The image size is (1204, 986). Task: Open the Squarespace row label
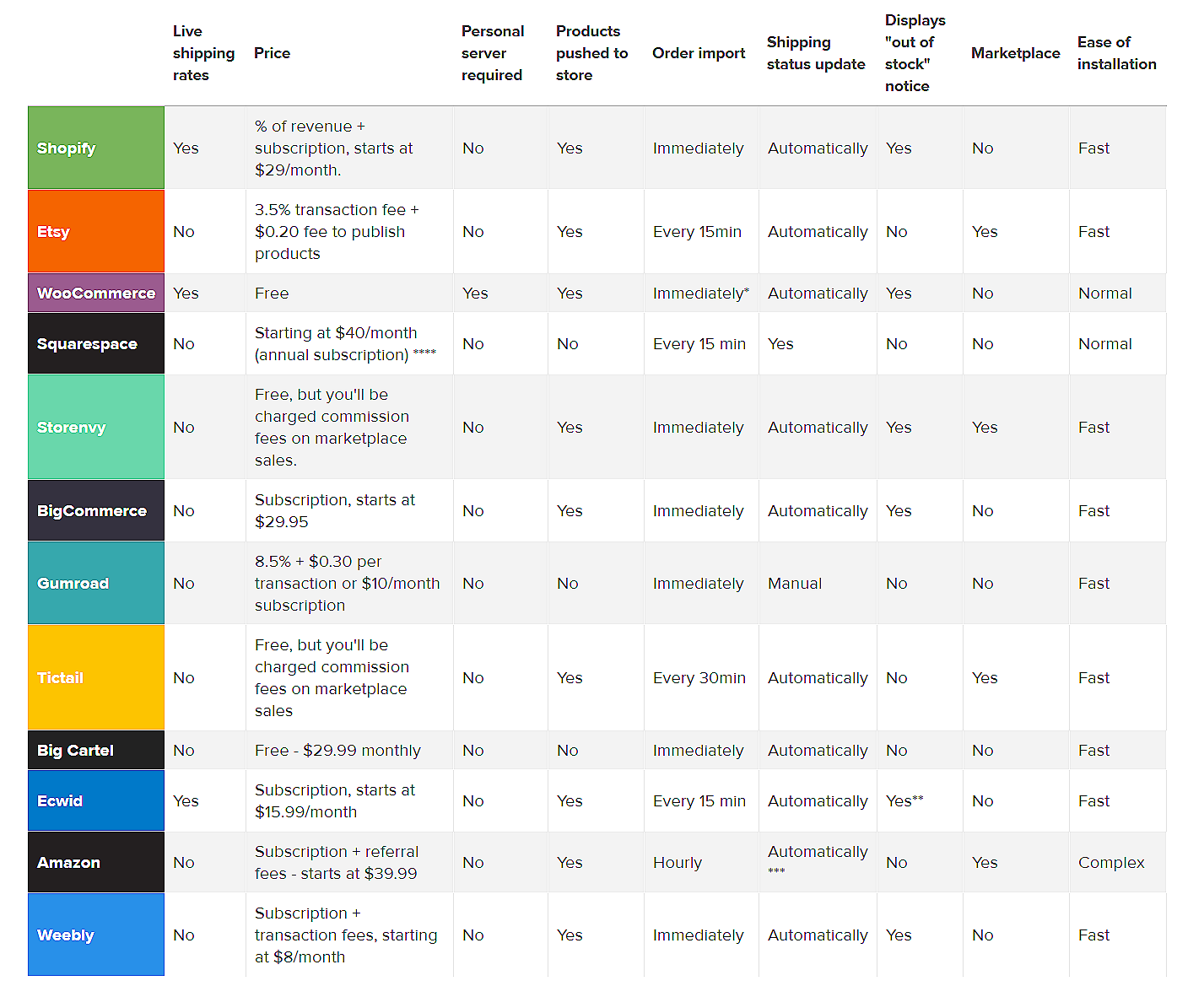[x=95, y=343]
